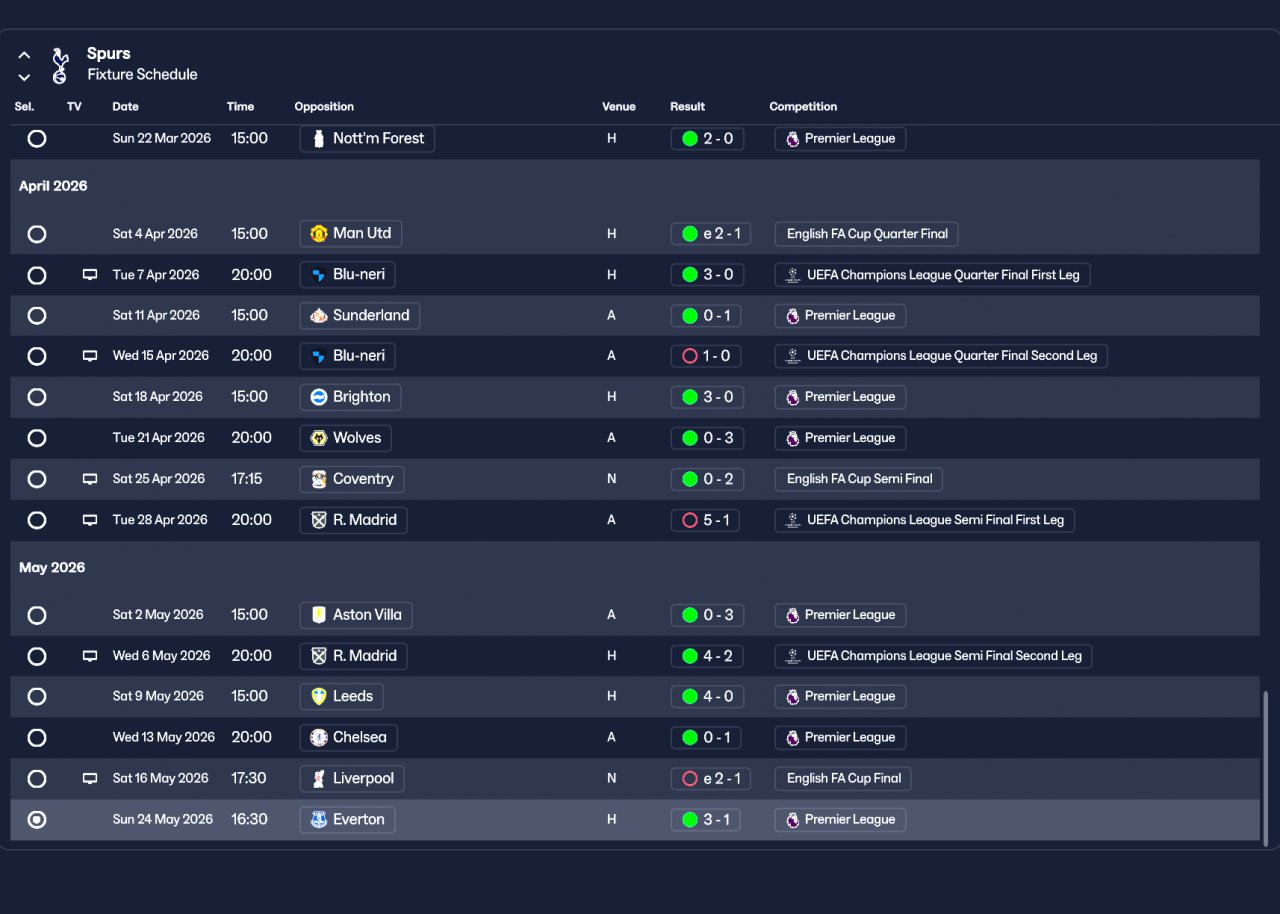Screen dimensions: 1280x914
Task: Open English FA Cup Final competition
Action: [844, 778]
